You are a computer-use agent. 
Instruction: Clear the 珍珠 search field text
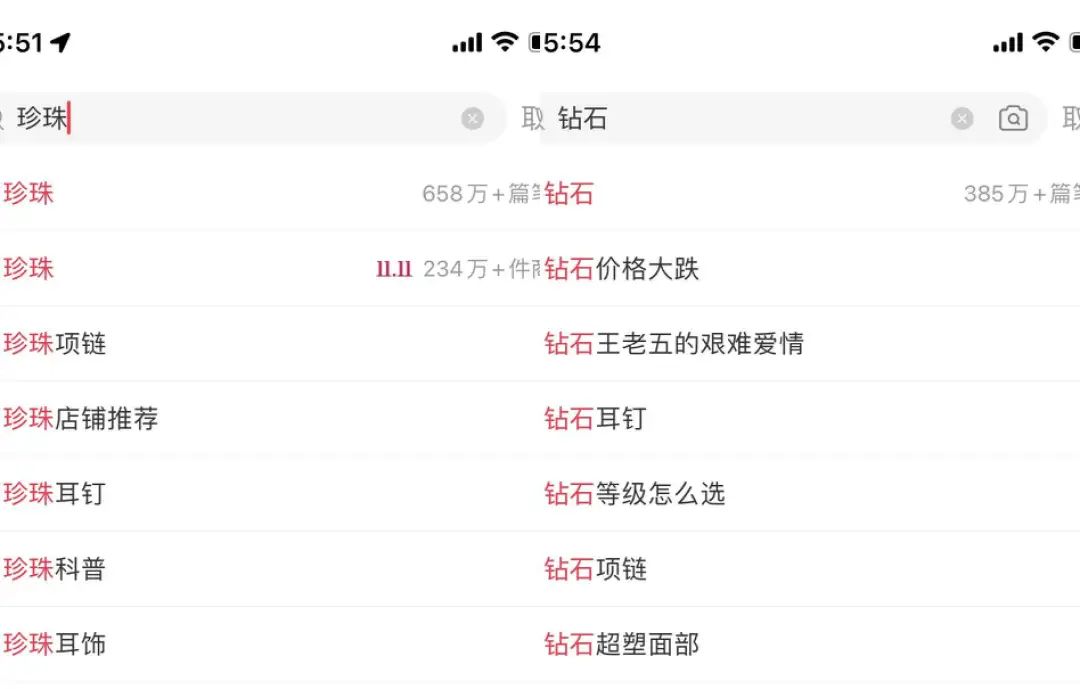click(472, 119)
